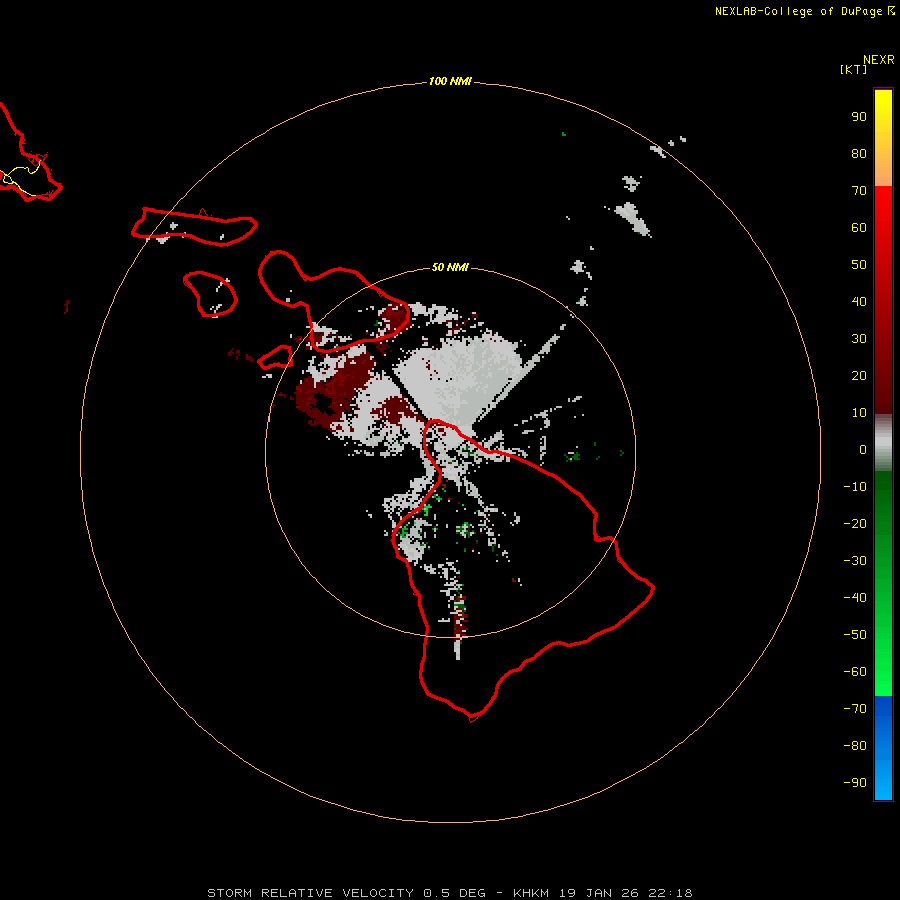Click the -90 value on velocity scale
The height and width of the screenshot is (900, 900).
(x=855, y=783)
